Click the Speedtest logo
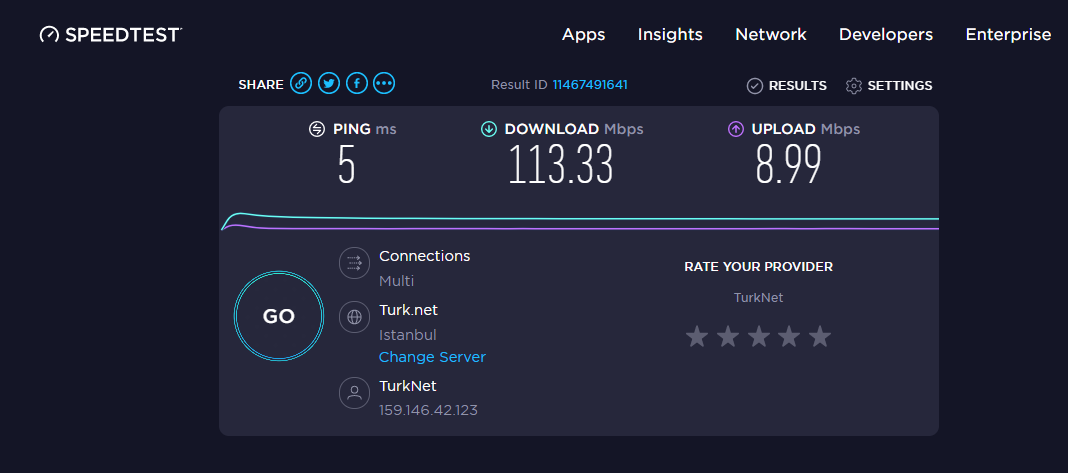Image resolution: width=1068 pixels, height=473 pixels. coord(111,35)
